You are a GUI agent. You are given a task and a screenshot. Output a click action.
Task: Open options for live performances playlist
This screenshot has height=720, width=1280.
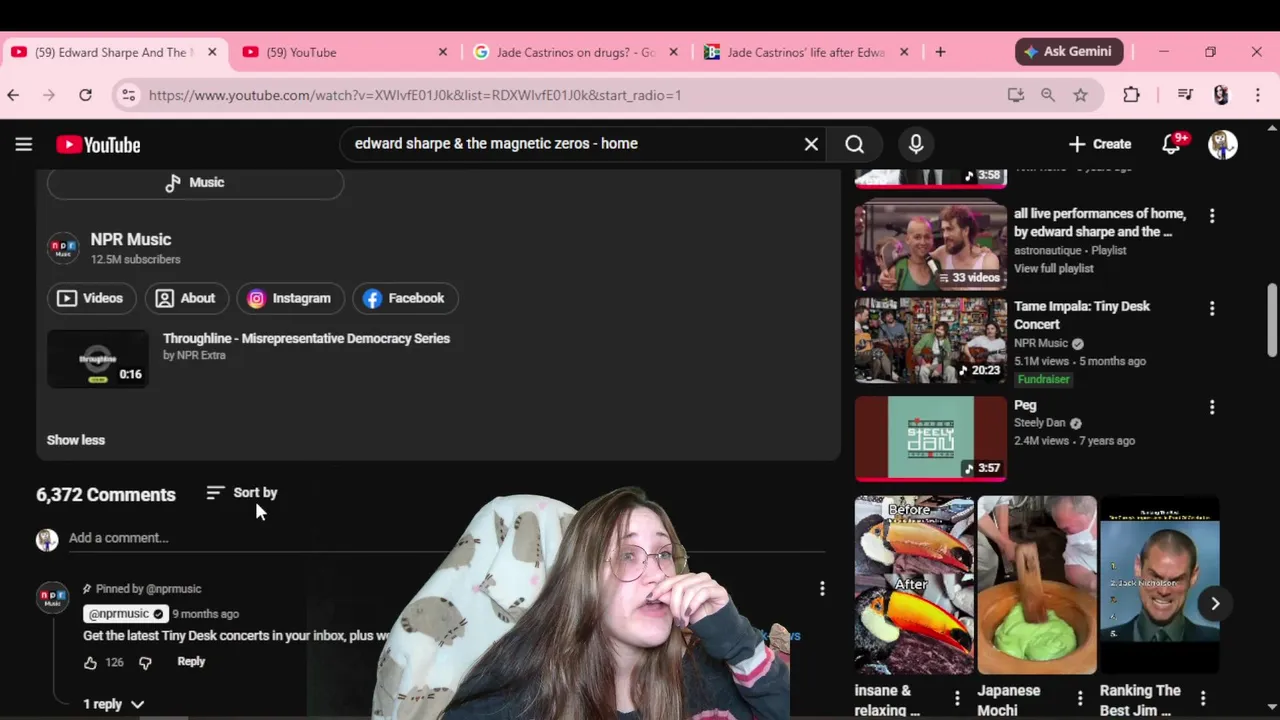tap(1212, 216)
